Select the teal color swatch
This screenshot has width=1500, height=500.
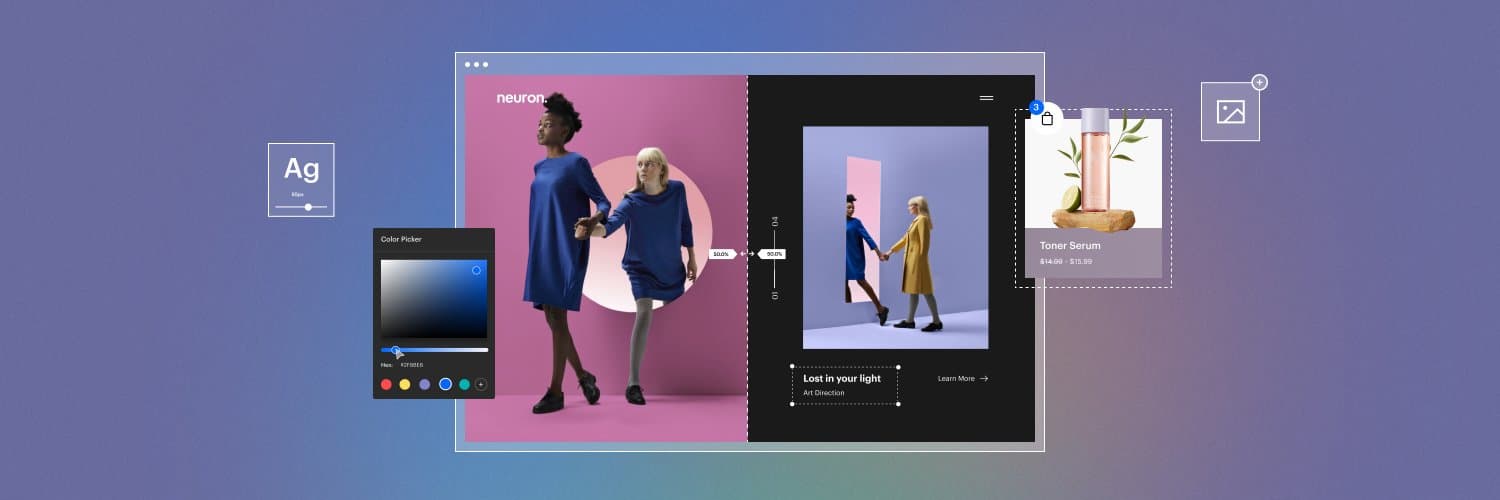pyautogui.click(x=464, y=384)
